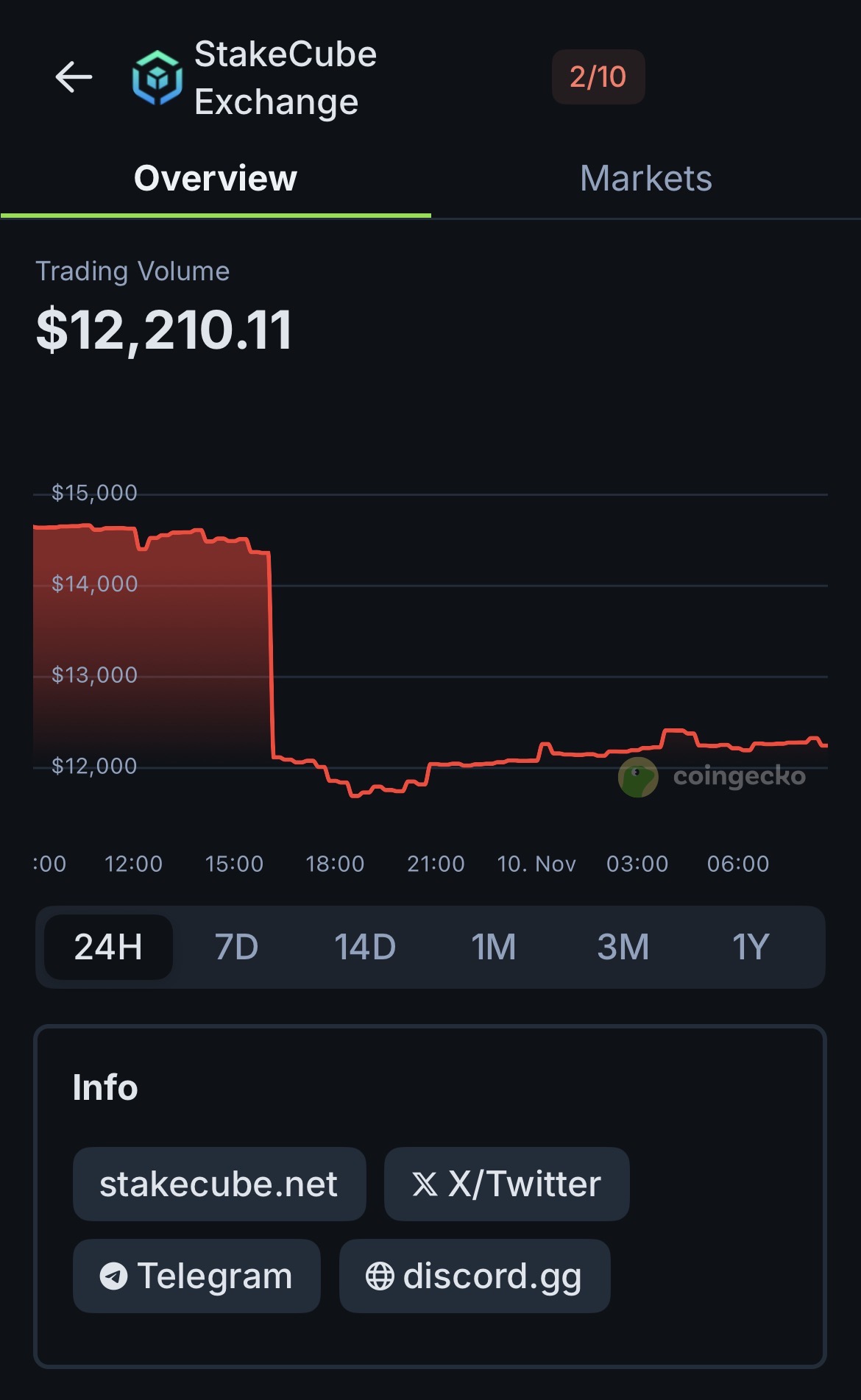
Task: Tap the StakeCube Exchange title text
Action: [285, 77]
